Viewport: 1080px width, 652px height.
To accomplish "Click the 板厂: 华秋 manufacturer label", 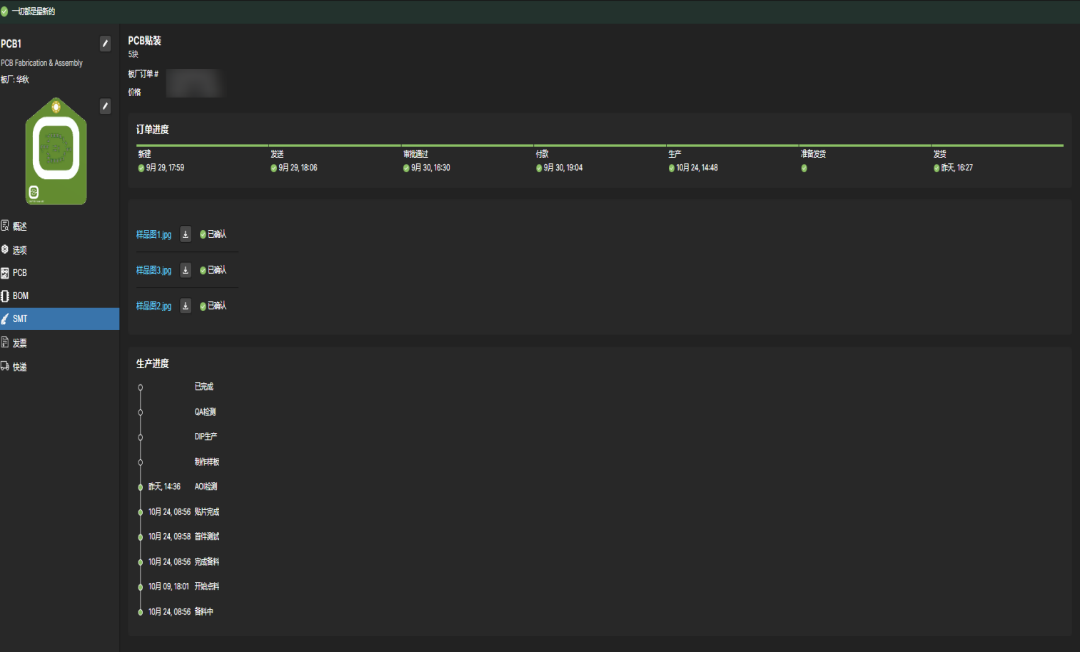I will tap(15, 80).
